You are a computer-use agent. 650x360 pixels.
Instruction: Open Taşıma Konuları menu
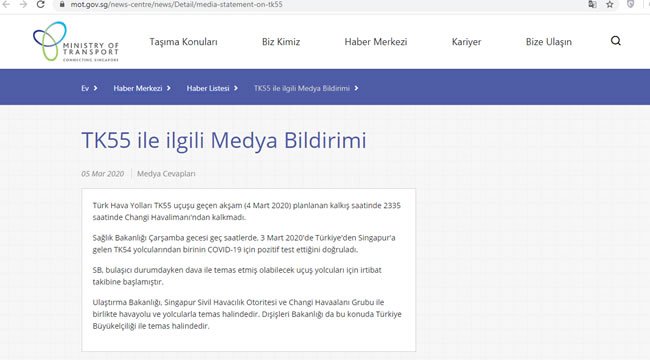[x=183, y=42]
